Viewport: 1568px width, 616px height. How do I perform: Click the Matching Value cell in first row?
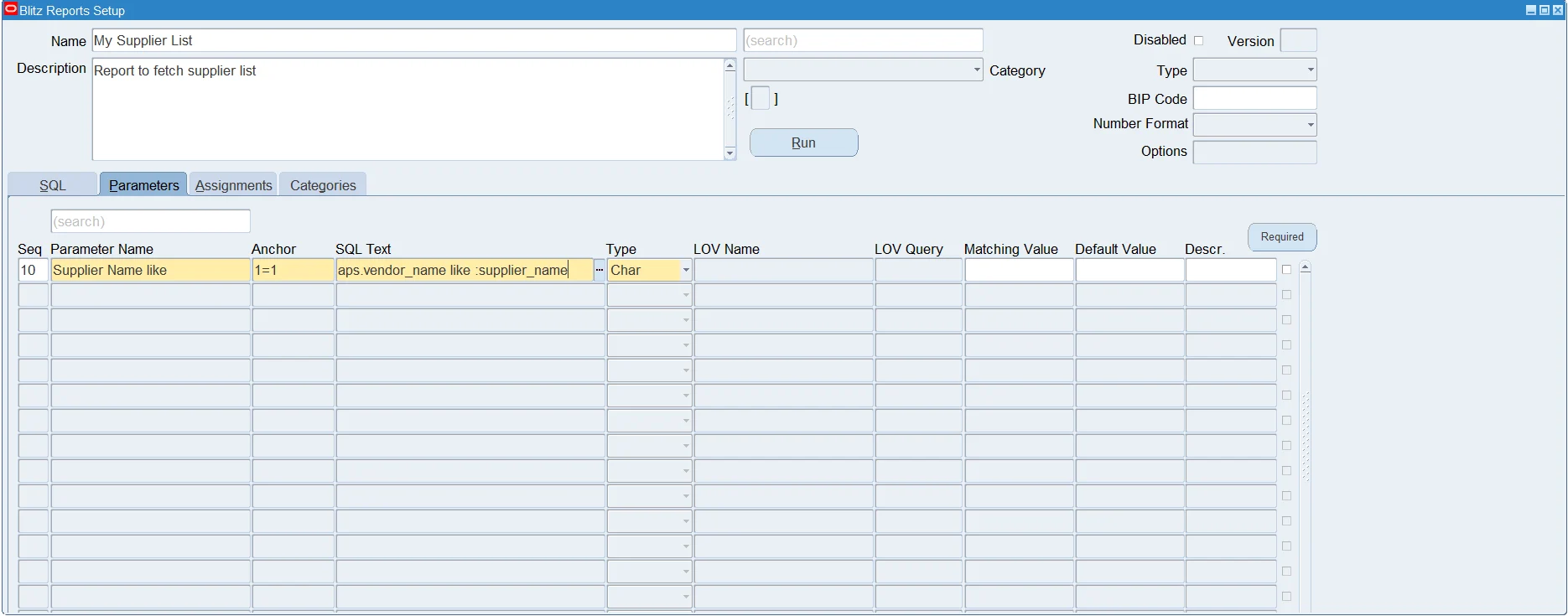[x=1019, y=270]
